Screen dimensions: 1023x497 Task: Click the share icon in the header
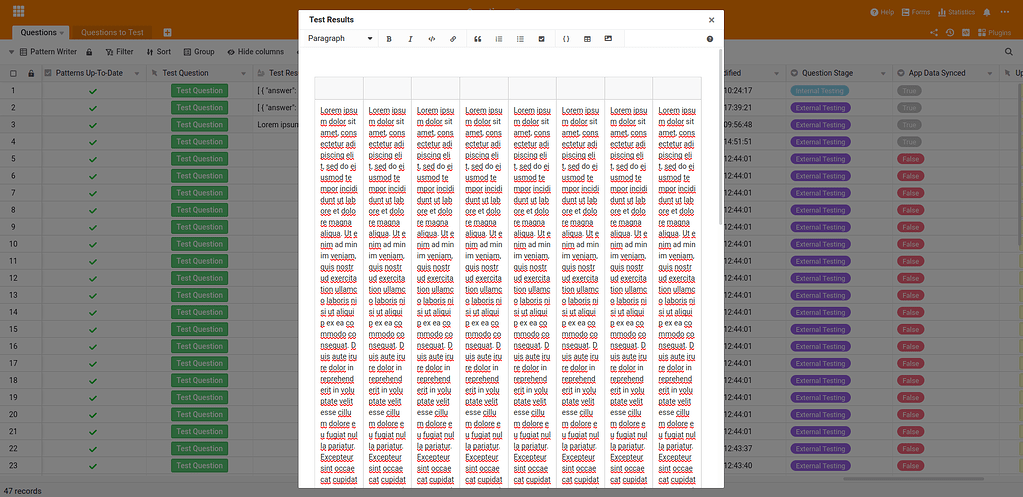(934, 33)
